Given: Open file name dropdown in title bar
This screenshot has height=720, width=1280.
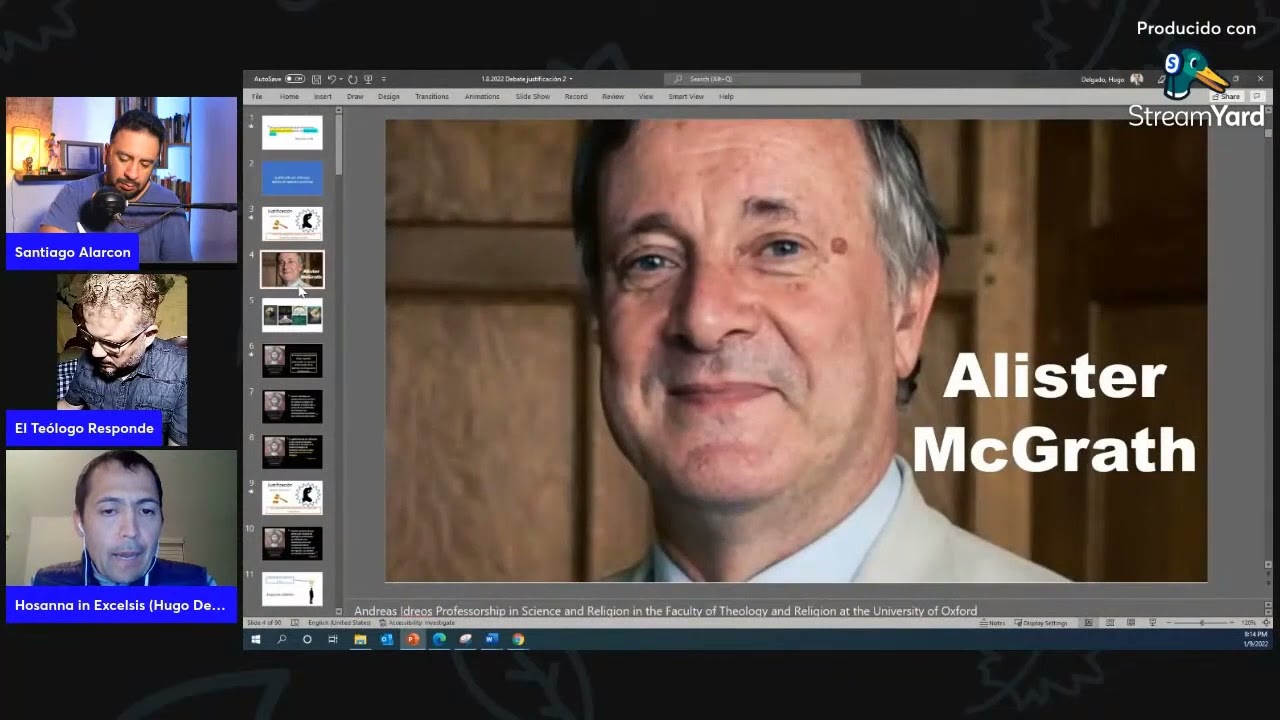Looking at the screenshot, I should click(571, 79).
